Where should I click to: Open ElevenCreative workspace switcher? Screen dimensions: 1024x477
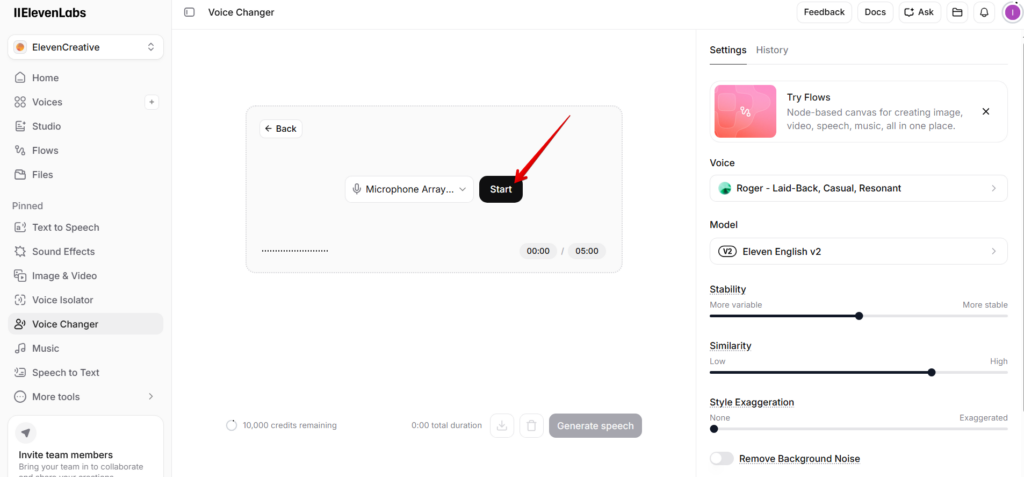pos(86,47)
